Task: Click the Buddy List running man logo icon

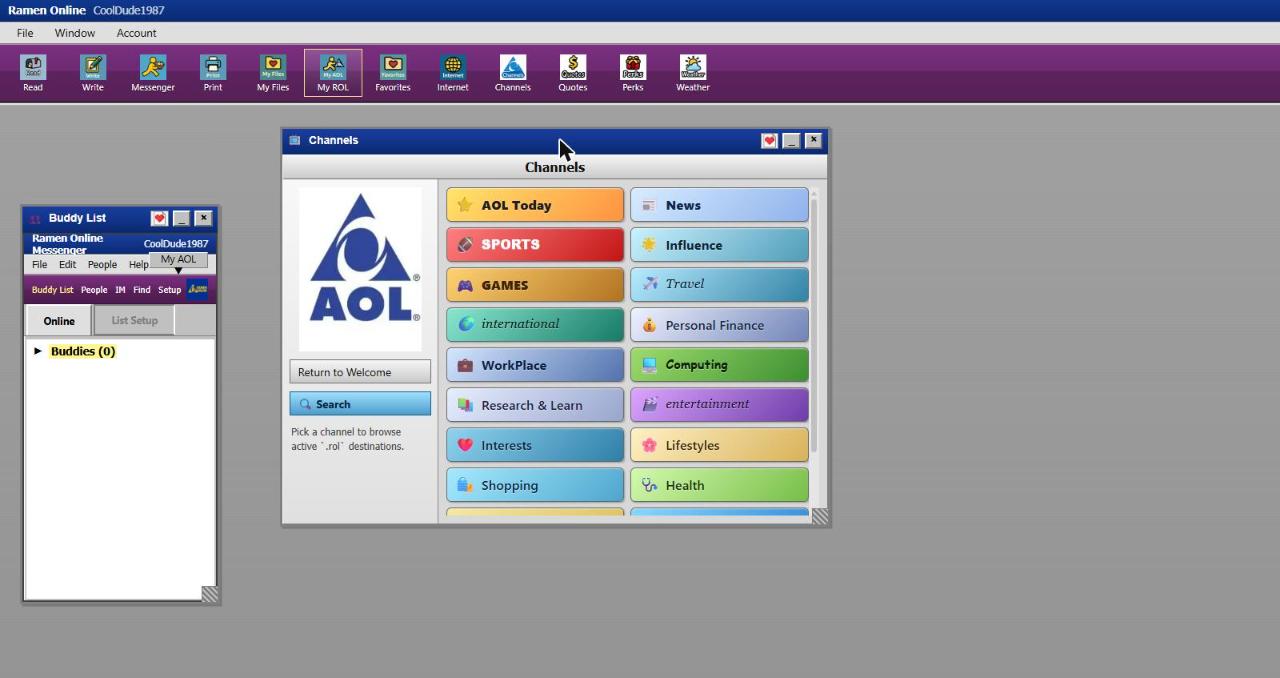Action: pyautogui.click(x=198, y=289)
